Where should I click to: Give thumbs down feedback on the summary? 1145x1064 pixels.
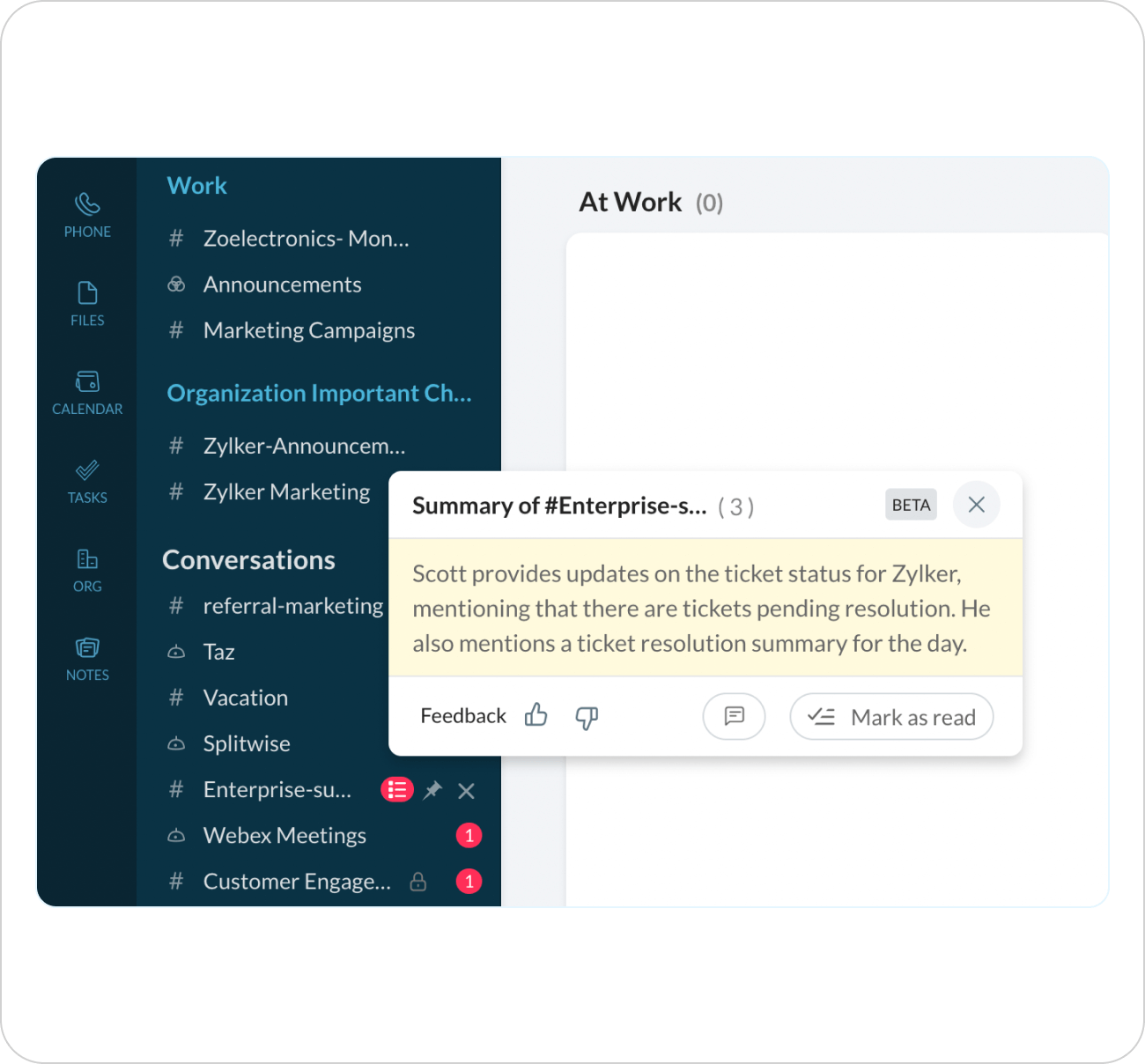pos(586,718)
